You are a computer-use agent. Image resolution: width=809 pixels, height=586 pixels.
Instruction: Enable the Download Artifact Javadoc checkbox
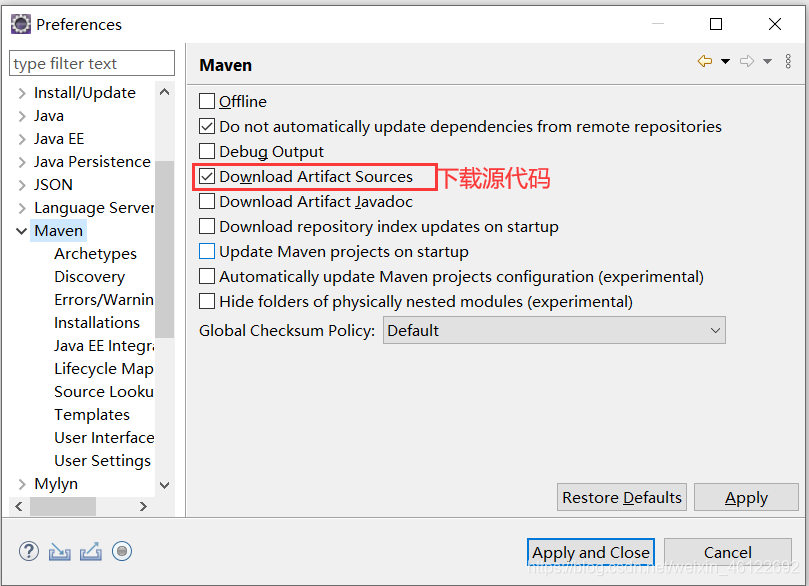pyautogui.click(x=207, y=201)
